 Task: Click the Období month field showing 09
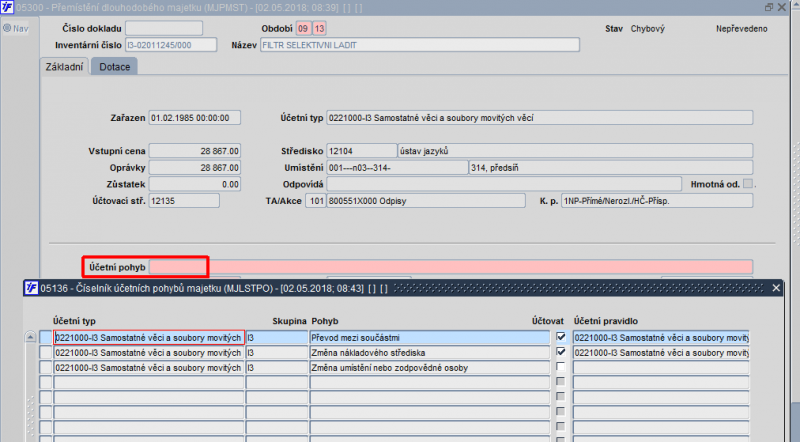[303, 29]
